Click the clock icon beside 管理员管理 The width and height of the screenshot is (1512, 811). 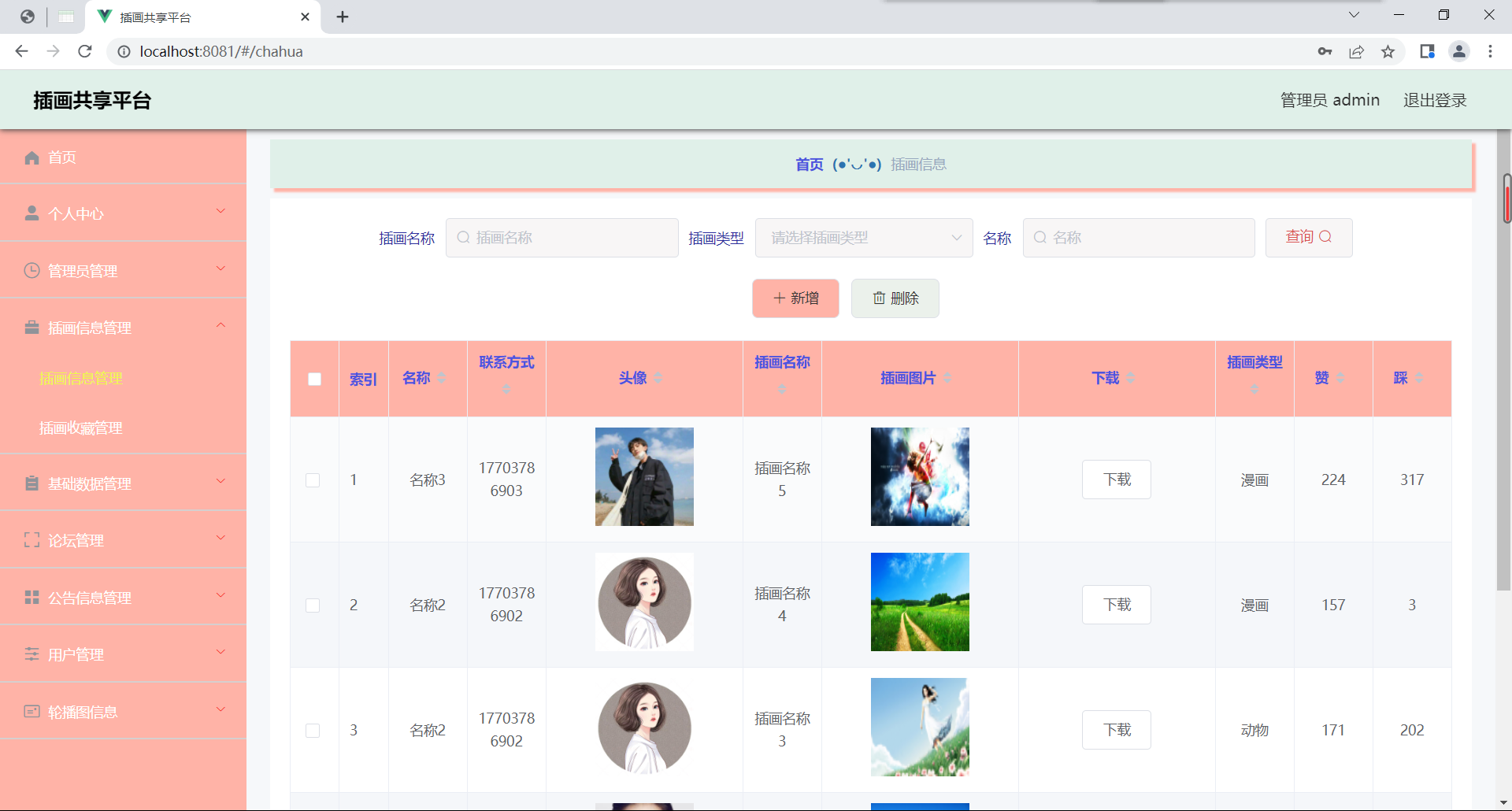[31, 271]
